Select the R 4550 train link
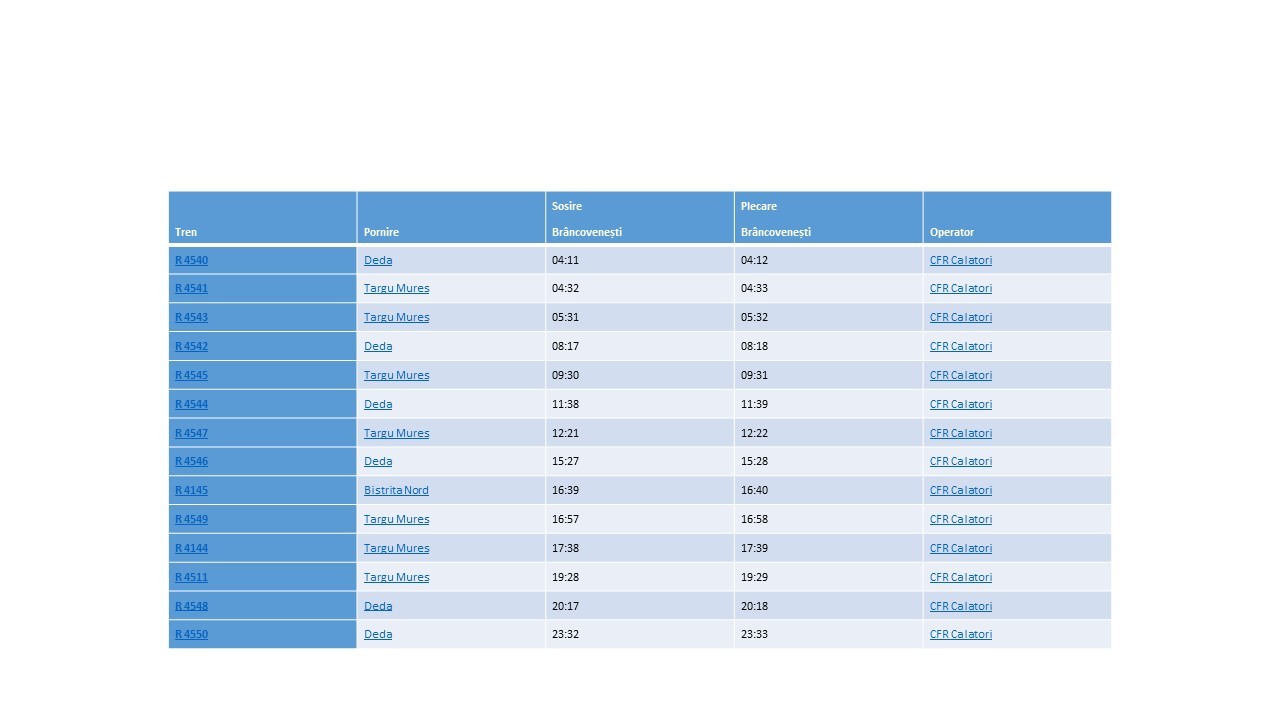Screen dimensions: 1280x720 pos(191,634)
